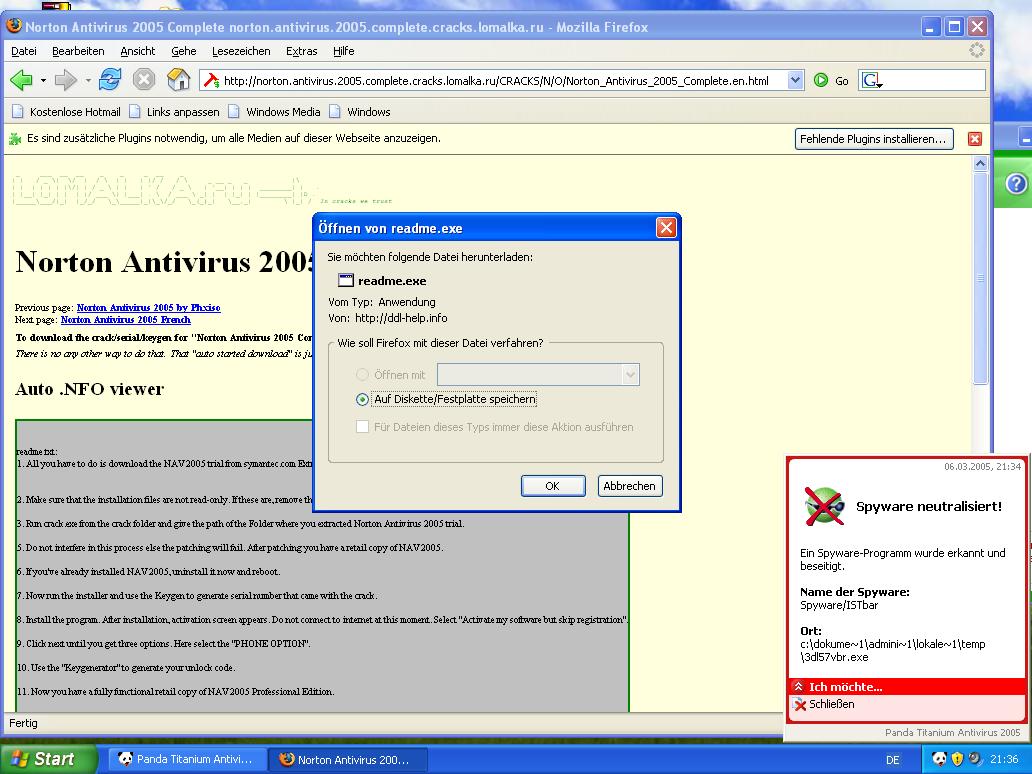Image resolution: width=1032 pixels, height=774 pixels.
Task: Click the DE language indicator
Action: coord(892,760)
